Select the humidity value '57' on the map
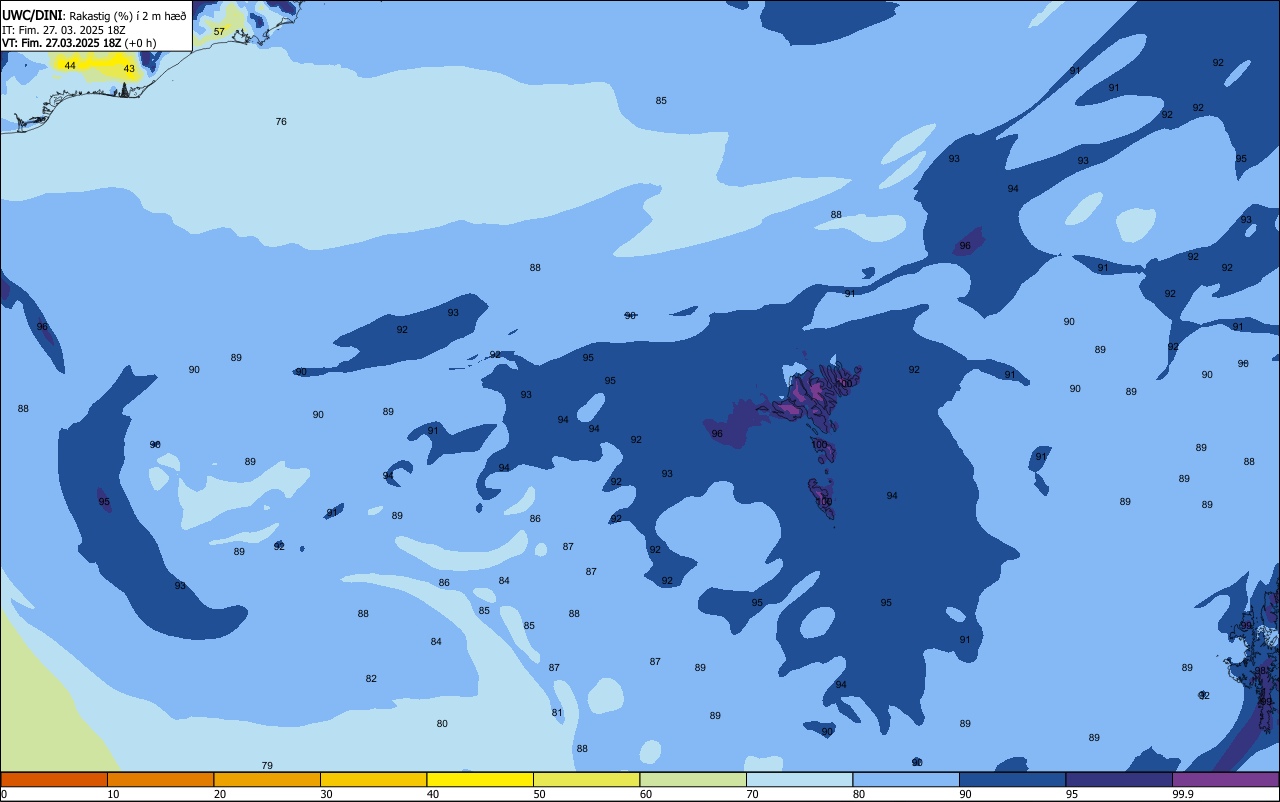Image resolution: width=1280 pixels, height=802 pixels. 219,32
